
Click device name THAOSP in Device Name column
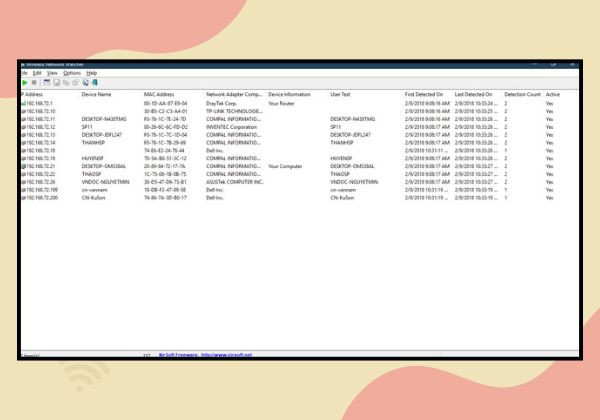click(x=91, y=174)
